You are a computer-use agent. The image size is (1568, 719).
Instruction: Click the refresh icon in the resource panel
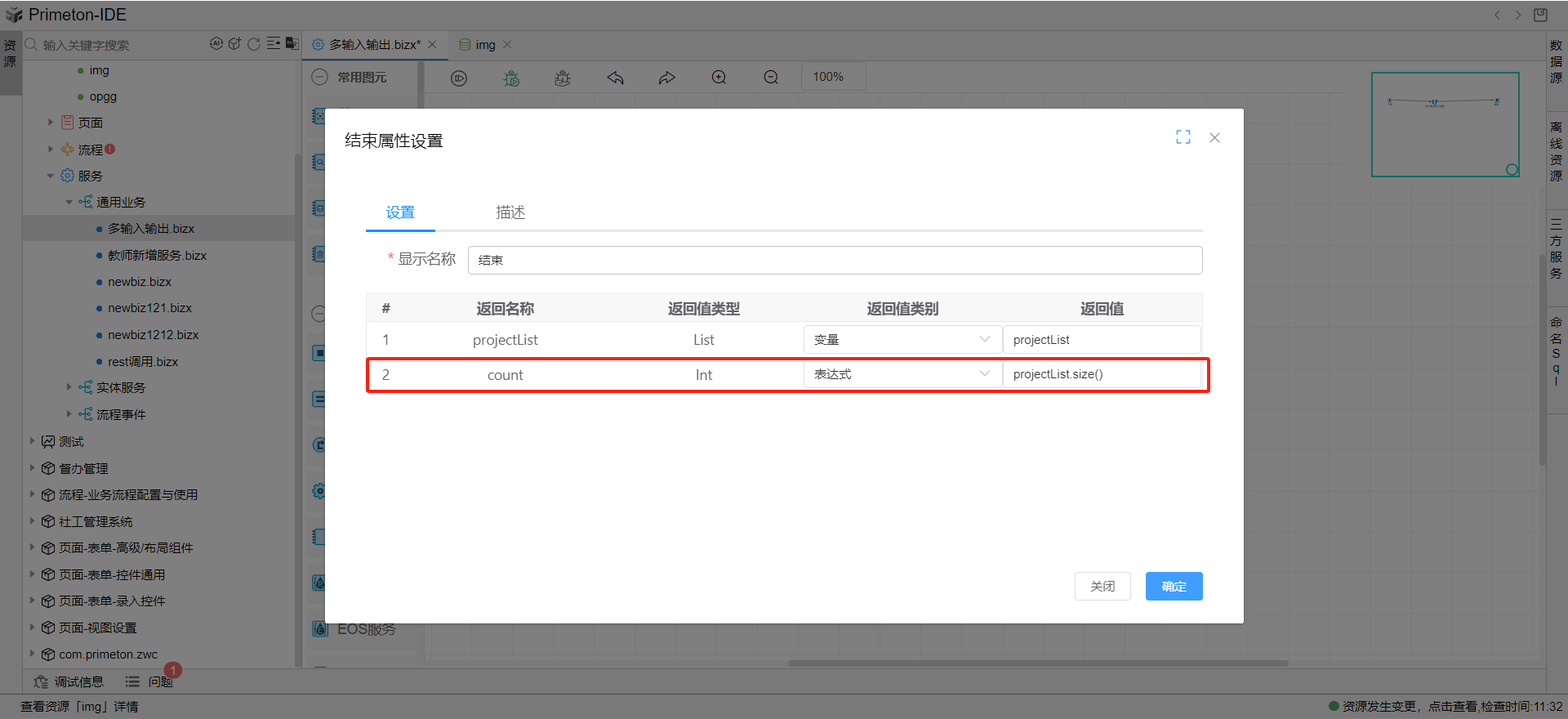coord(254,44)
